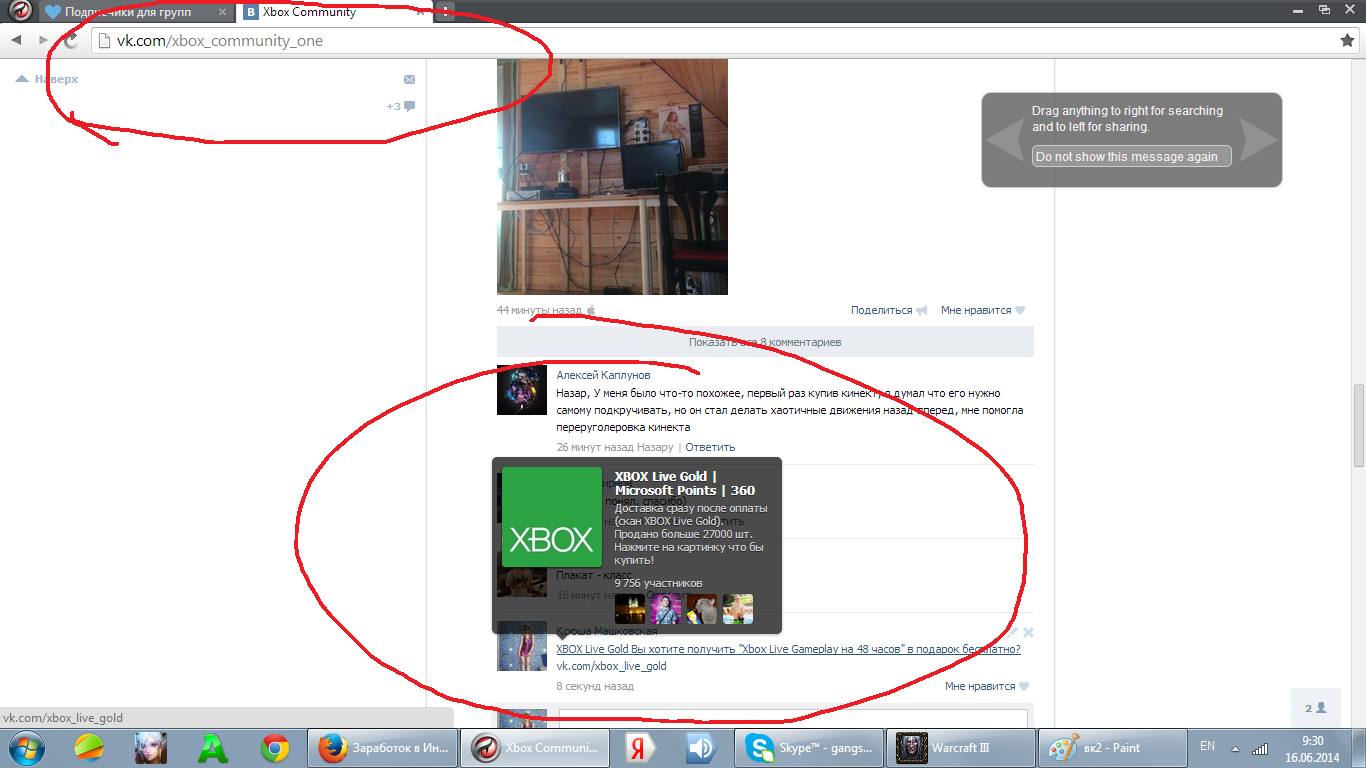Open the Yandex Я taskbar button
The image size is (1366, 768).
point(639,747)
